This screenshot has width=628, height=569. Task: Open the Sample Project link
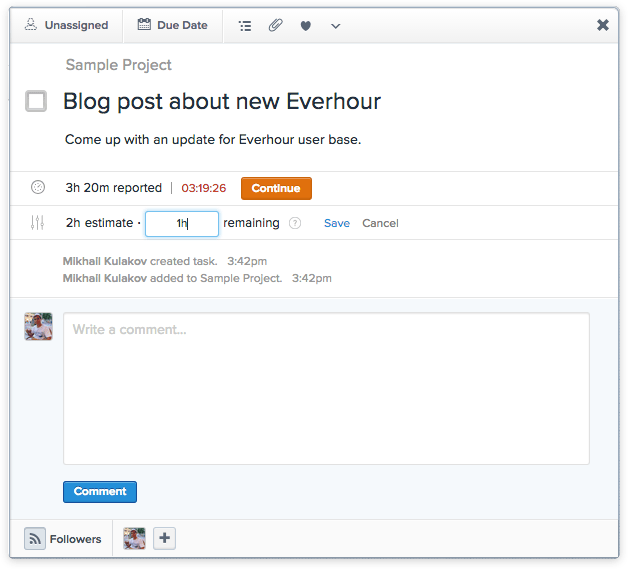tap(118, 65)
